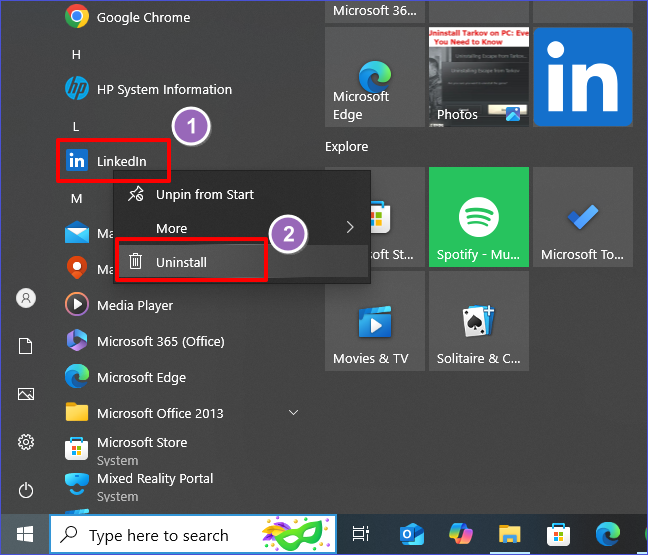Viewport: 648px width, 555px height.
Task: Click the Windows Start button
Action: pos(25,534)
